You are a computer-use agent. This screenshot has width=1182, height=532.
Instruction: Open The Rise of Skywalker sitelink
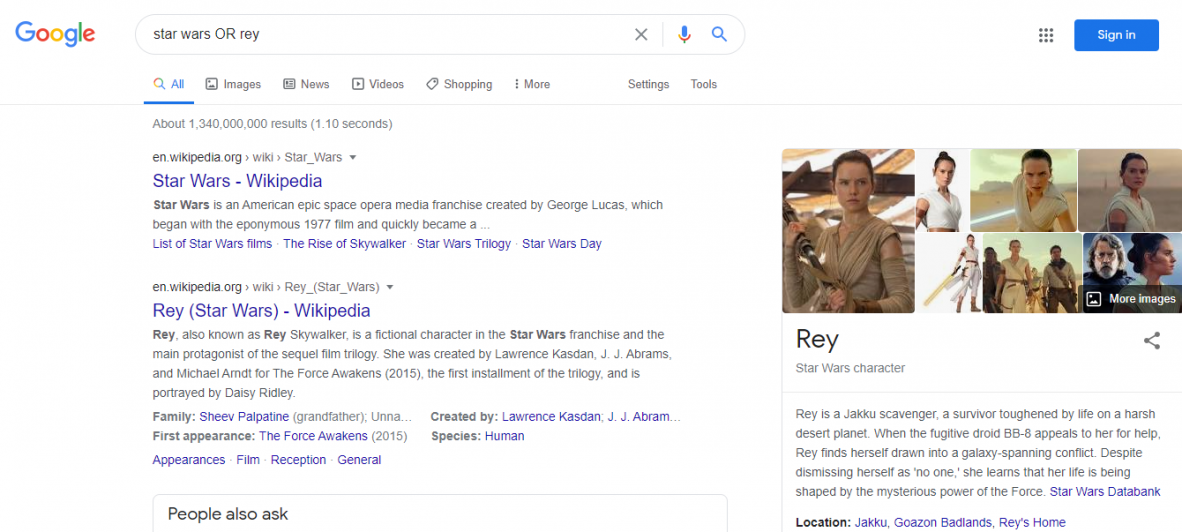pos(344,244)
